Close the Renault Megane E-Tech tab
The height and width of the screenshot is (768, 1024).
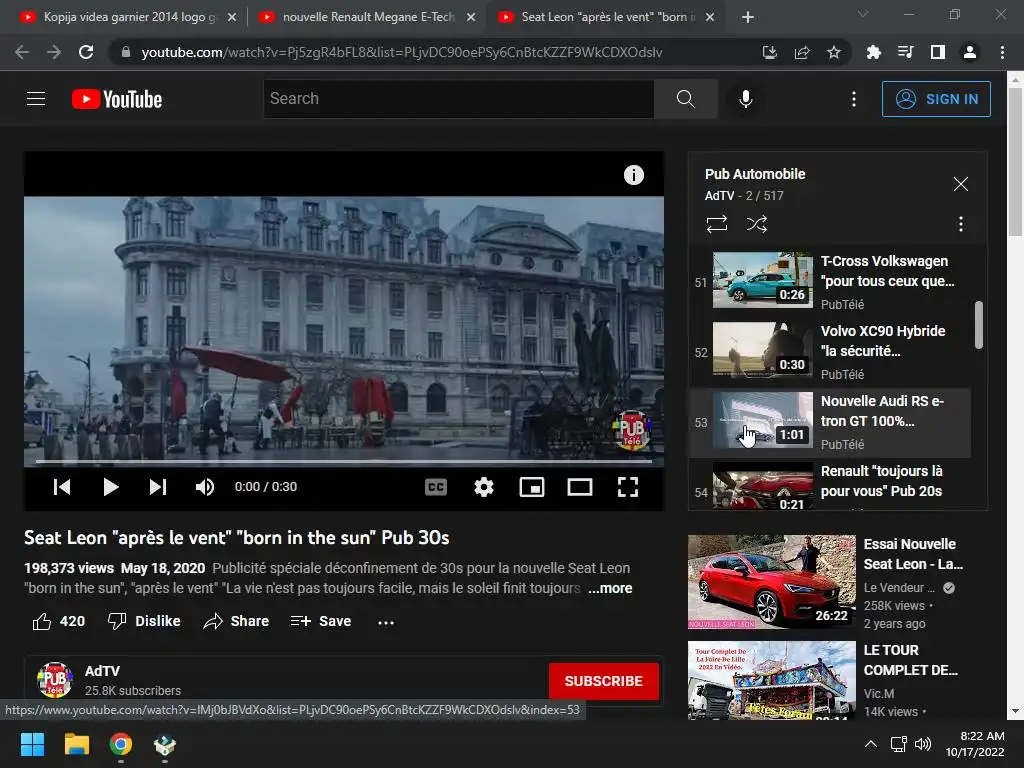pyautogui.click(x=471, y=18)
